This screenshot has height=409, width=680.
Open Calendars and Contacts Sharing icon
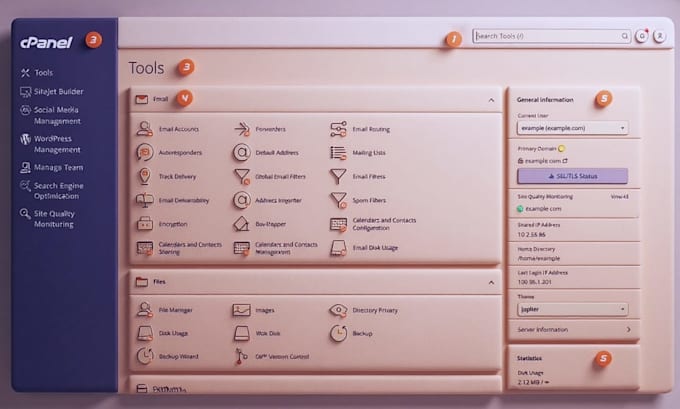tap(144, 248)
